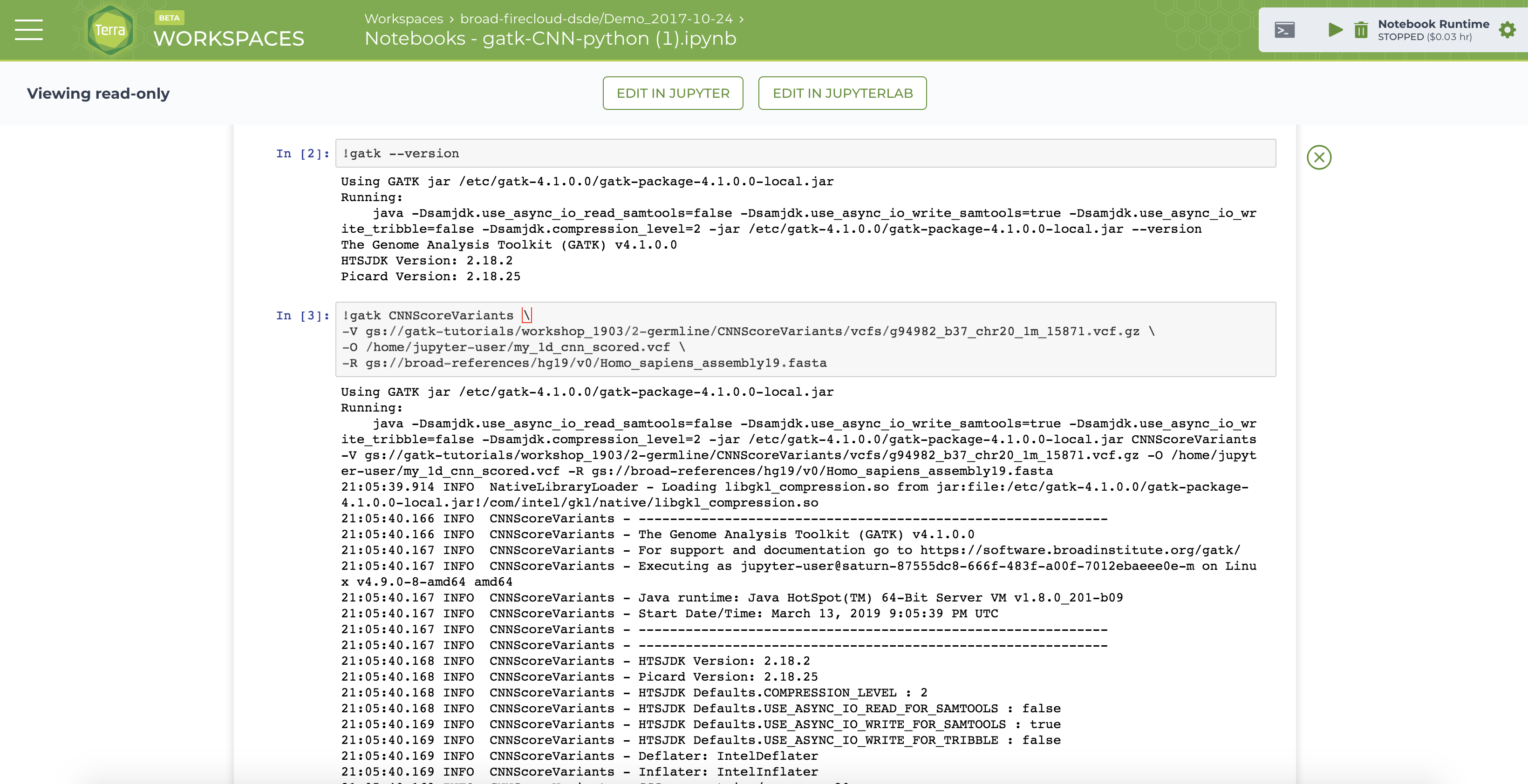Click the Terra logo
The height and width of the screenshot is (784, 1528).
(x=110, y=30)
